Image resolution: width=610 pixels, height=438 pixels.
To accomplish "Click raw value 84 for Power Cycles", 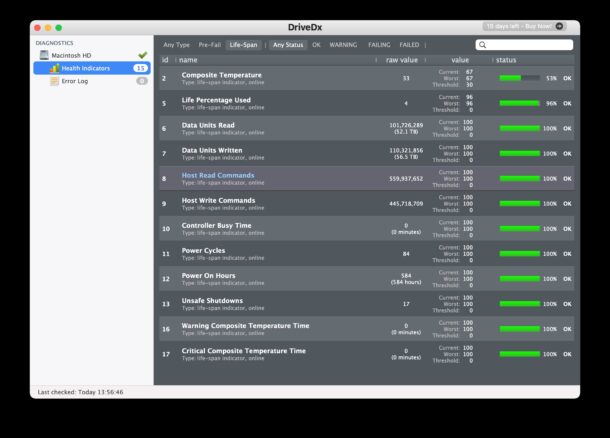I will 406,254.
